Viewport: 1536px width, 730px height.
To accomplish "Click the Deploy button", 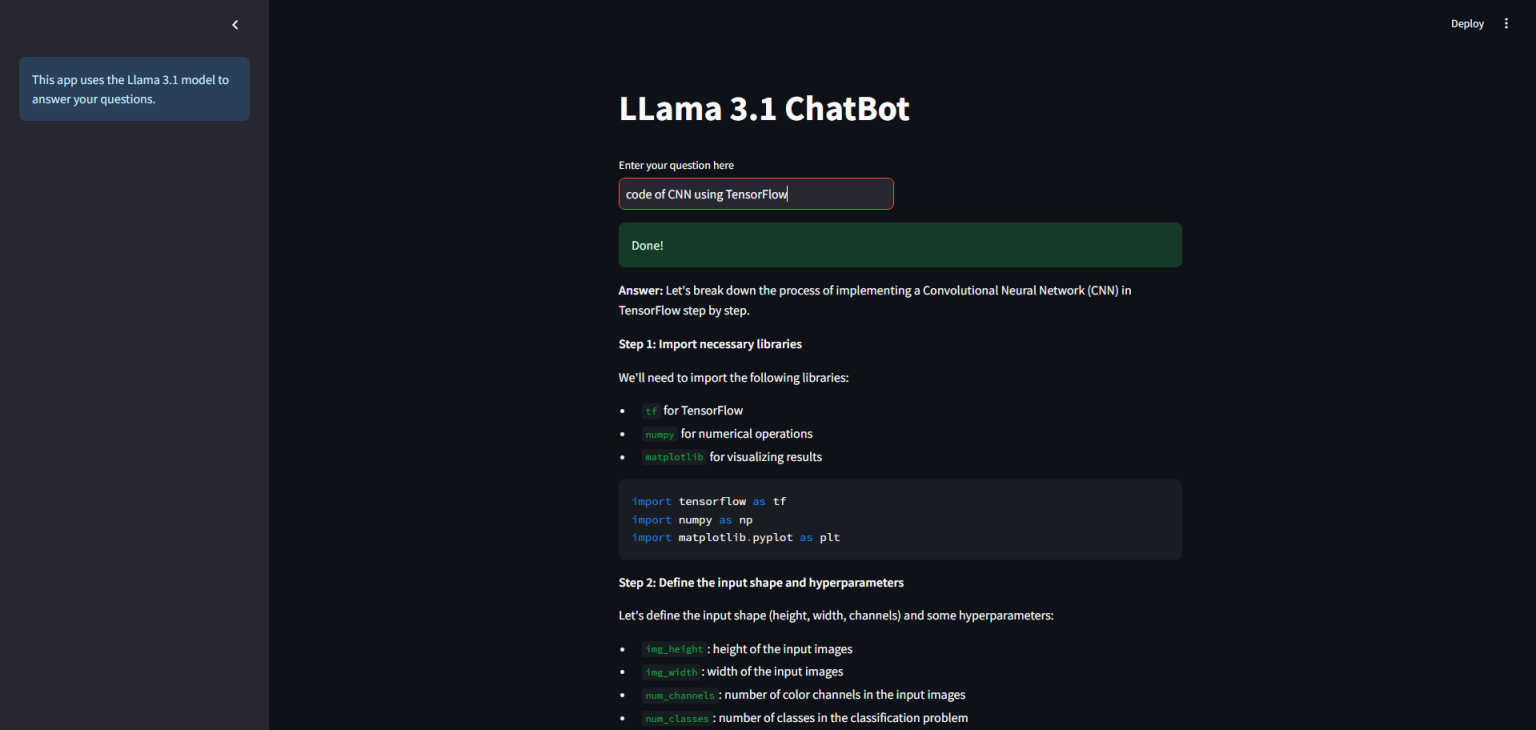I will (x=1467, y=23).
